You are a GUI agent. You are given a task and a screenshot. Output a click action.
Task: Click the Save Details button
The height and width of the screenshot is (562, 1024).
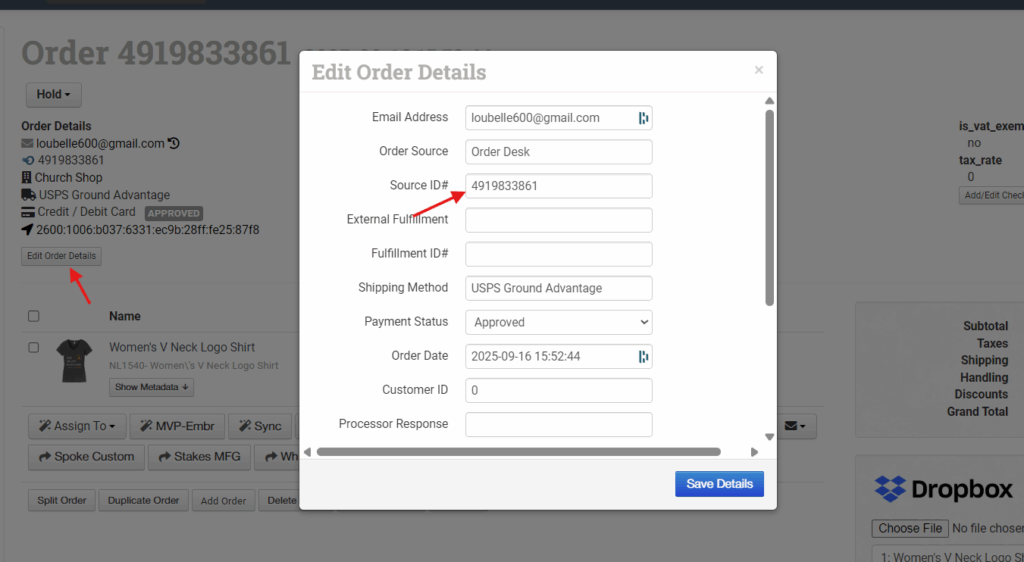(719, 484)
